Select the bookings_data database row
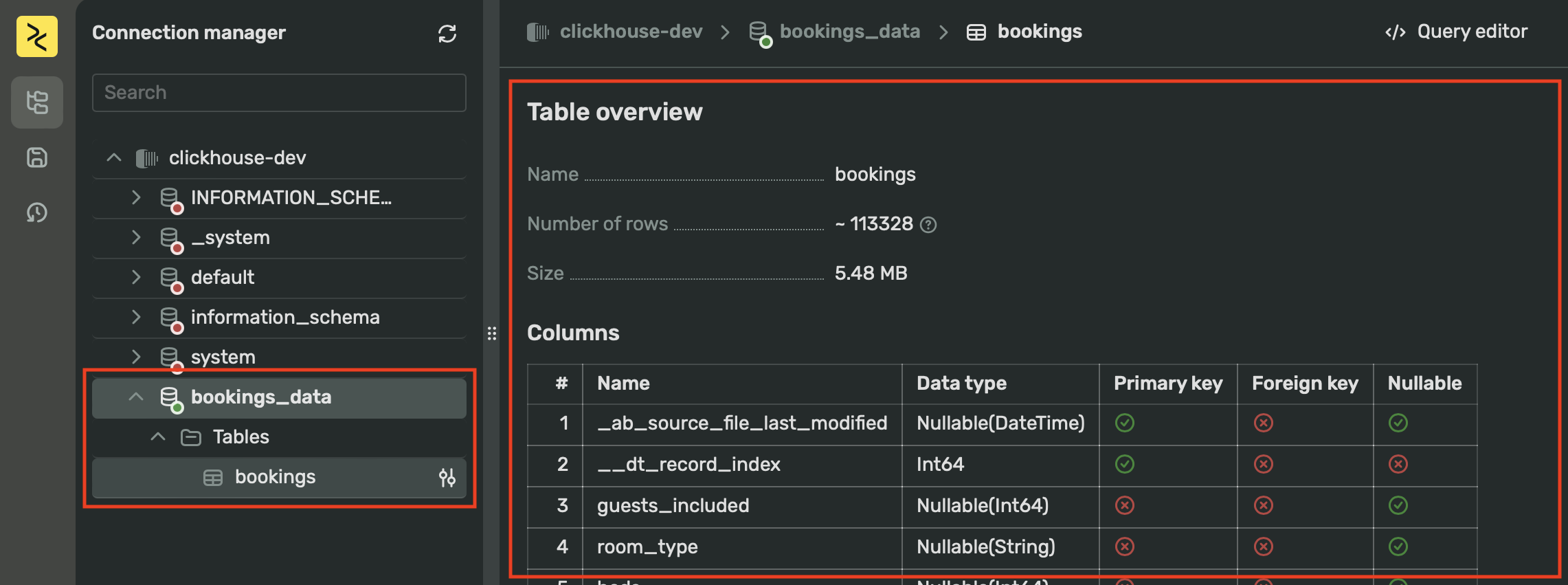The width and height of the screenshot is (1568, 585). click(x=279, y=397)
